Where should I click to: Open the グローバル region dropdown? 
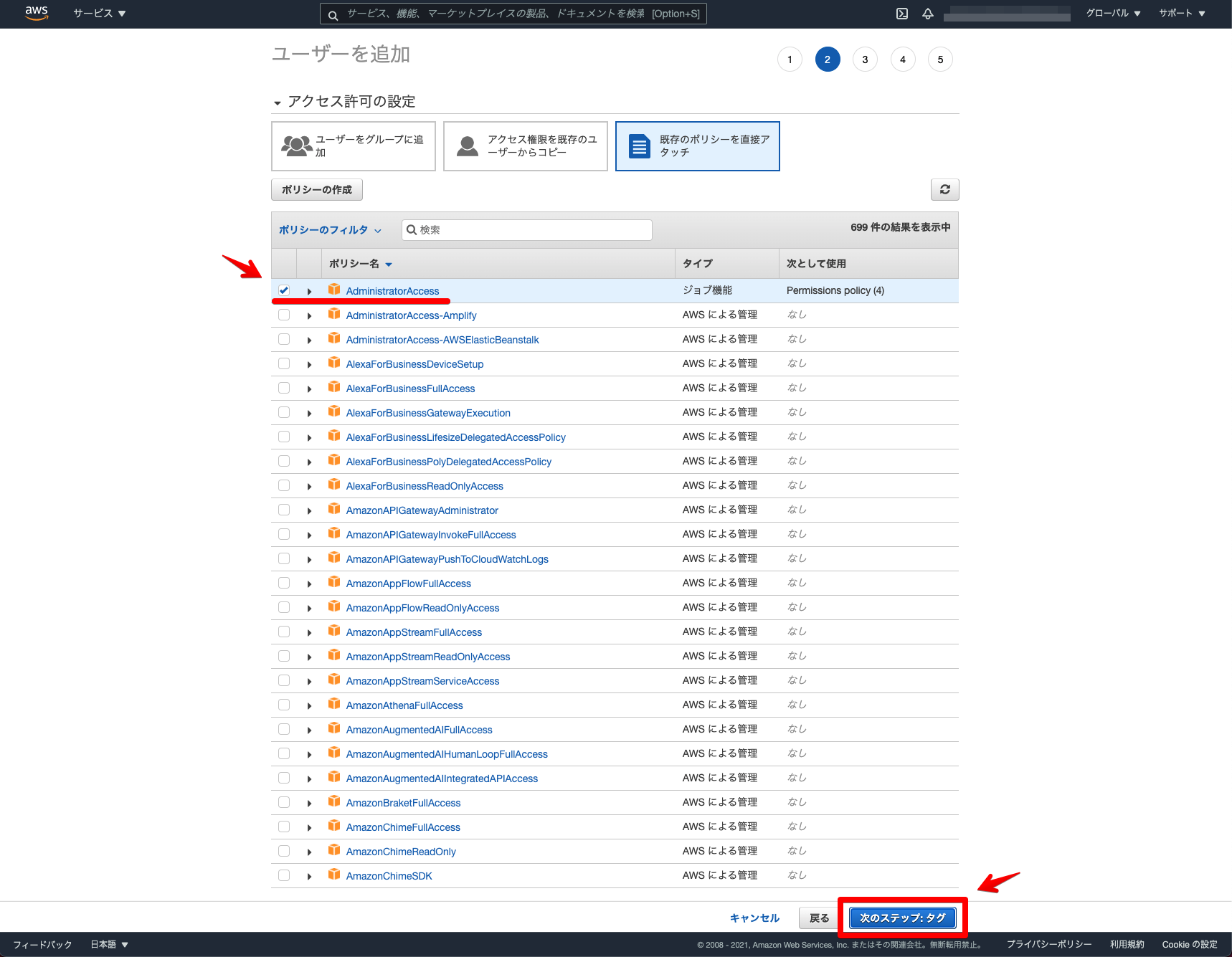[1113, 13]
